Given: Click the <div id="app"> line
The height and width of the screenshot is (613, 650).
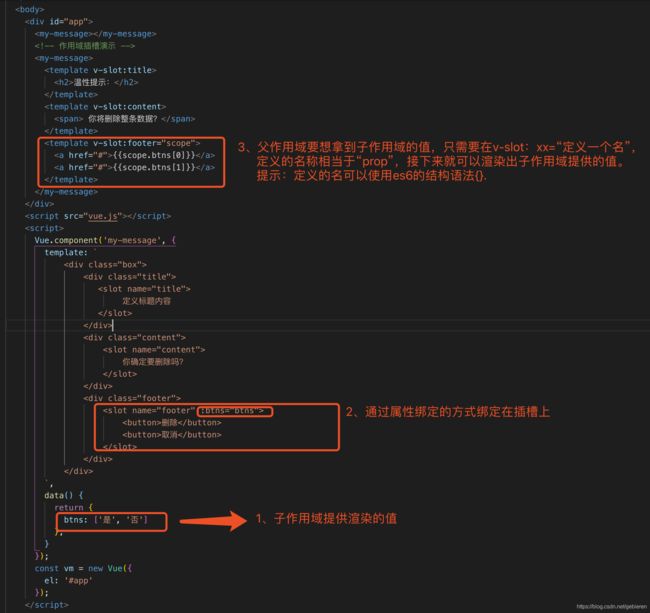Looking at the screenshot, I should (x=59, y=22).
